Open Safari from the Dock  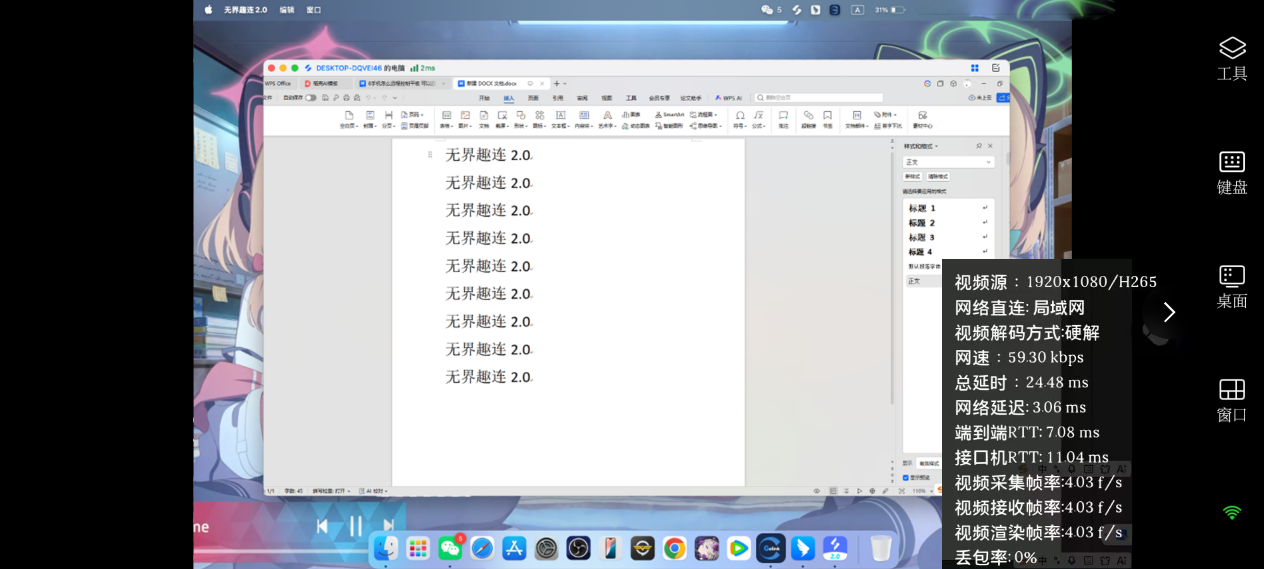point(482,548)
